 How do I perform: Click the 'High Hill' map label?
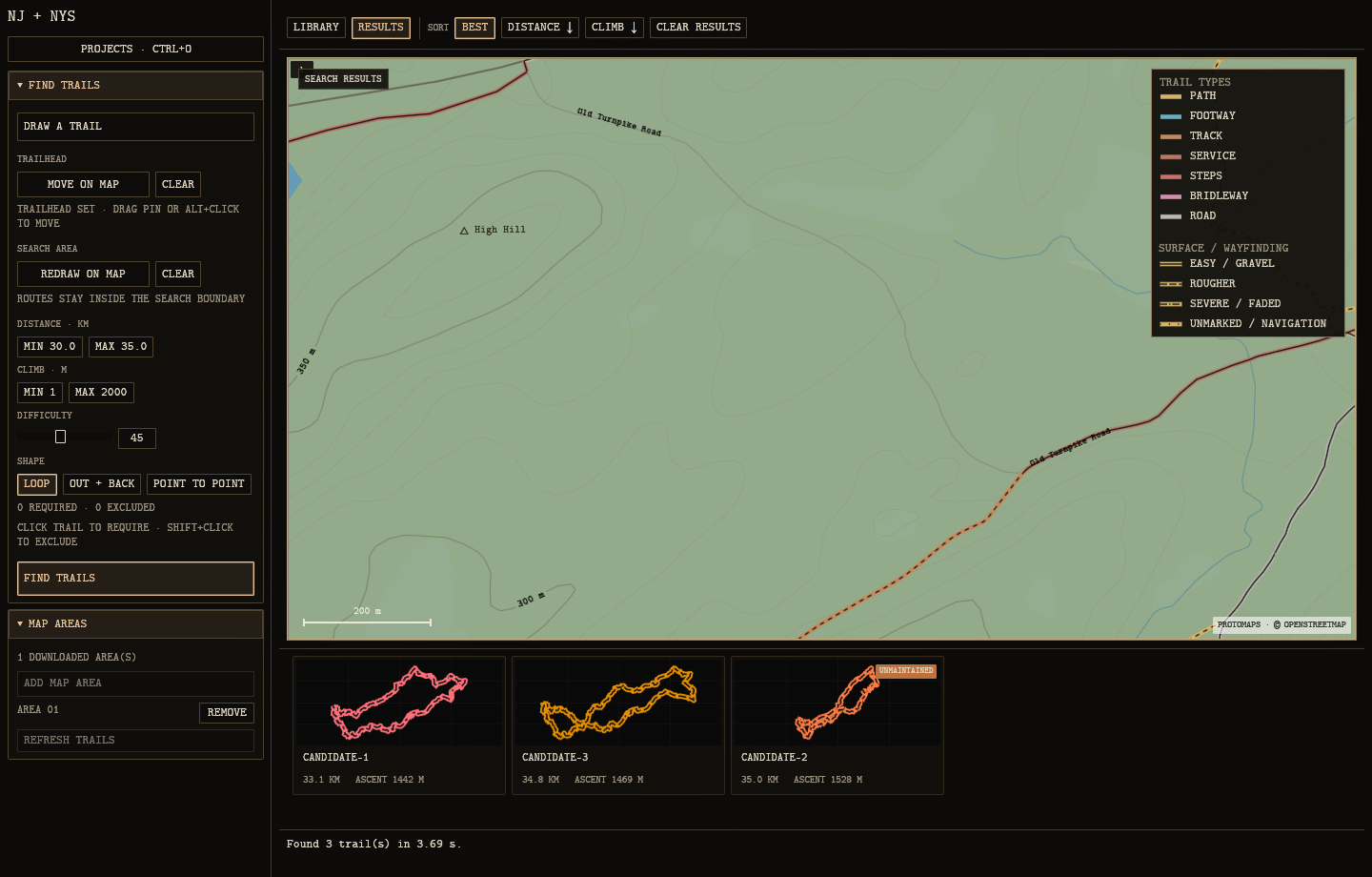pos(500,230)
